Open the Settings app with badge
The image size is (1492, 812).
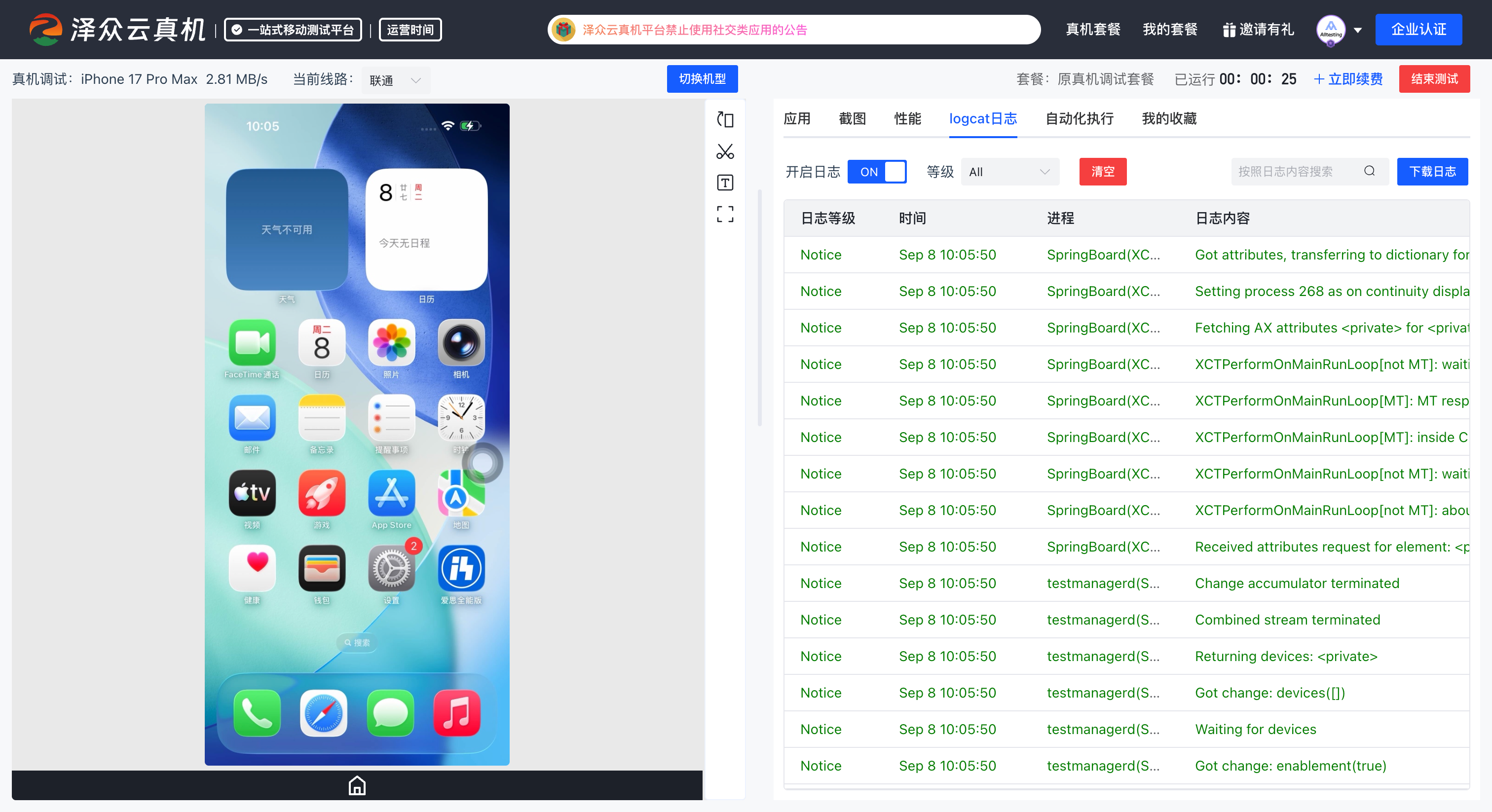click(392, 569)
